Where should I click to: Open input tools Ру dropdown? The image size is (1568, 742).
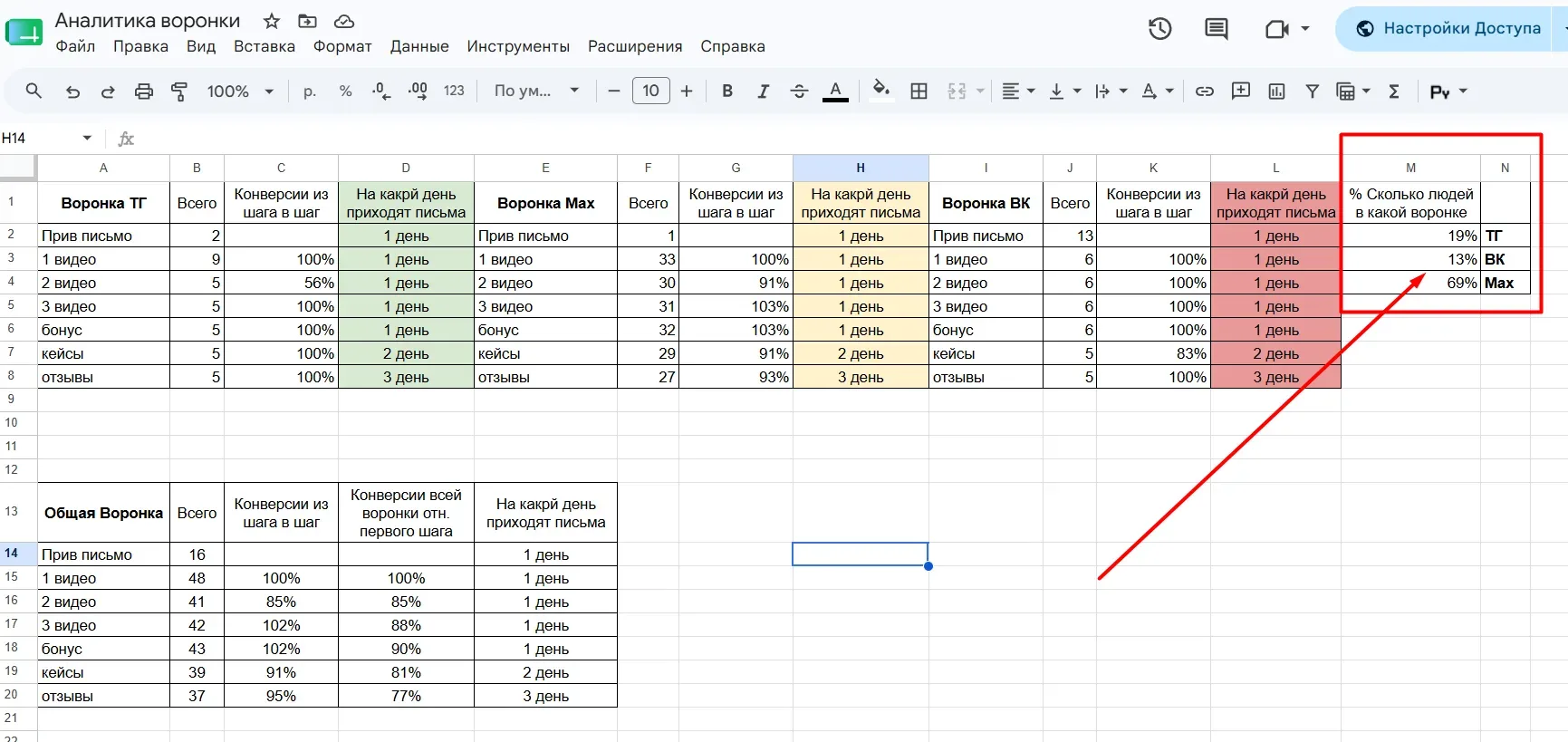tap(1448, 91)
